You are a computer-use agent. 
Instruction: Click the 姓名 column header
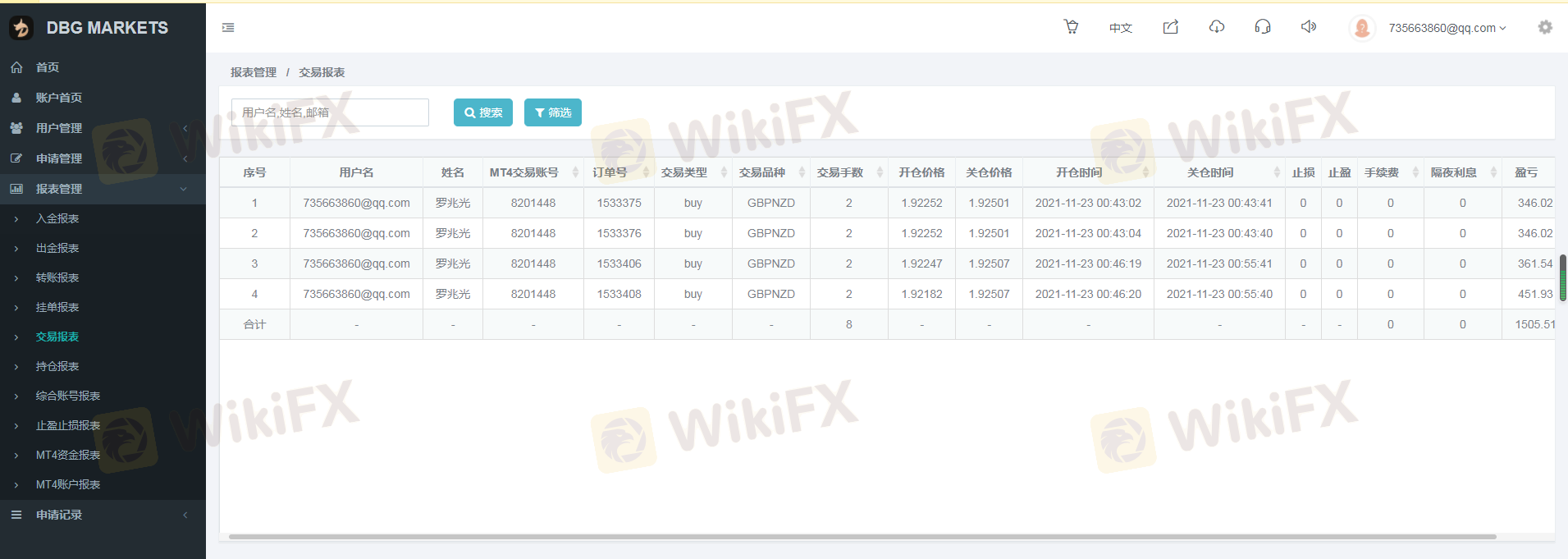click(x=453, y=172)
